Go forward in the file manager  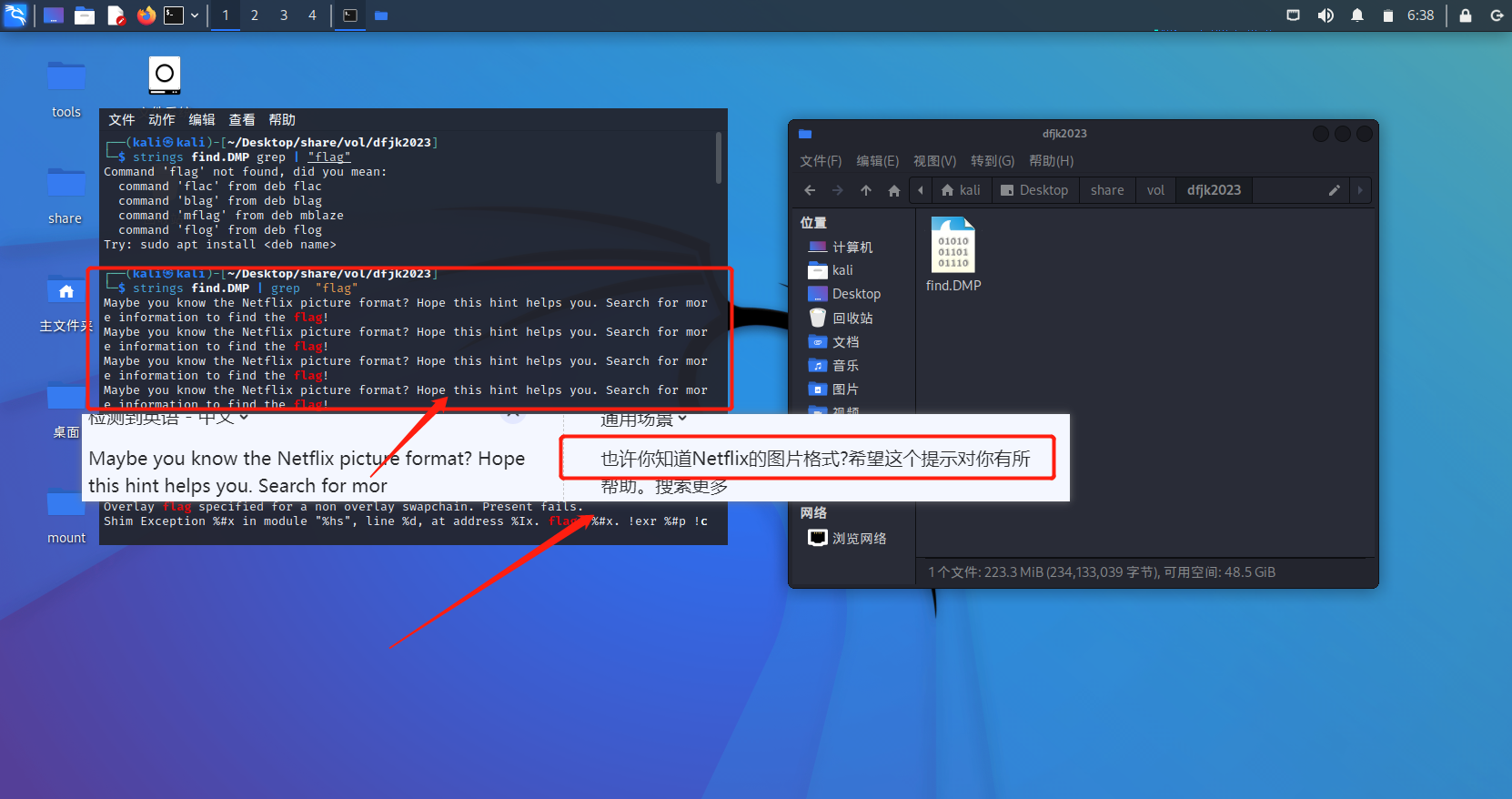pos(838,190)
